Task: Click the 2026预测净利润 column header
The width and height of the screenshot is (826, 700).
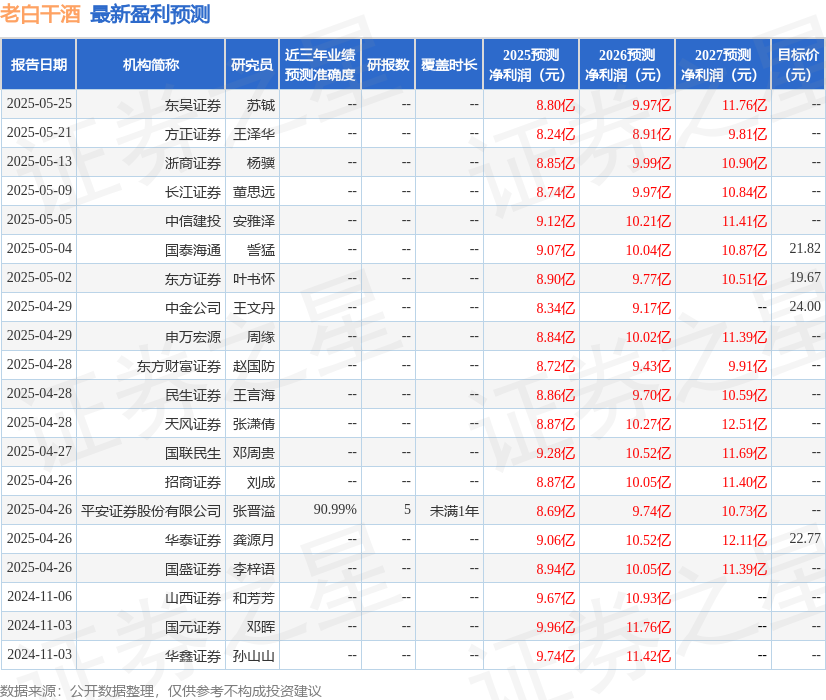Action: pos(627,64)
